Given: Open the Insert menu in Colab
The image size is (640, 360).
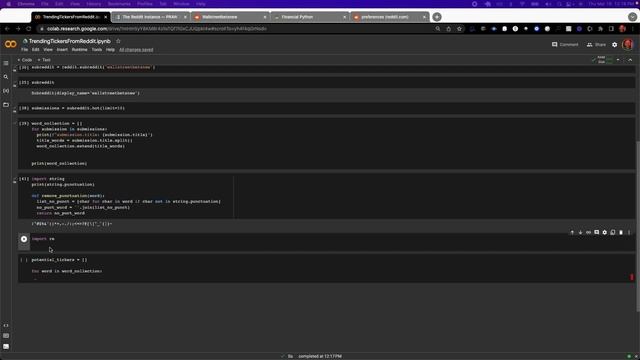Looking at the screenshot, I should 62,50.
